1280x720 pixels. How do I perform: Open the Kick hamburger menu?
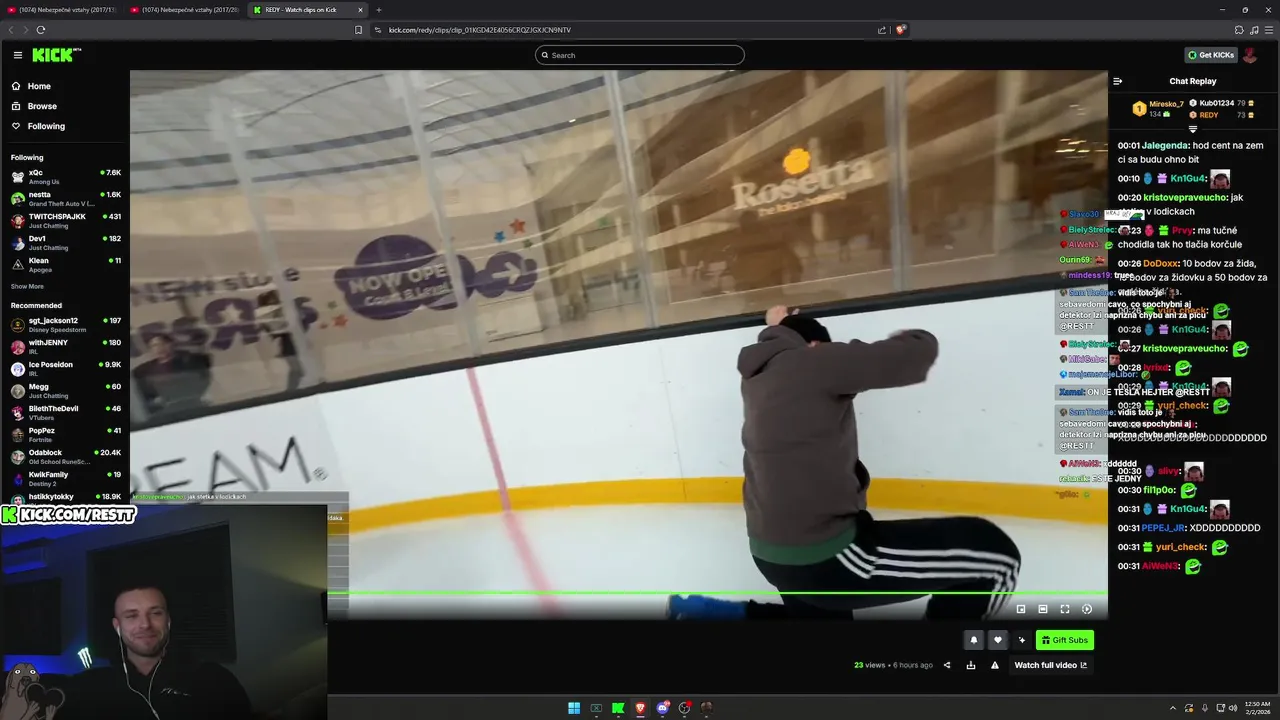(x=17, y=55)
